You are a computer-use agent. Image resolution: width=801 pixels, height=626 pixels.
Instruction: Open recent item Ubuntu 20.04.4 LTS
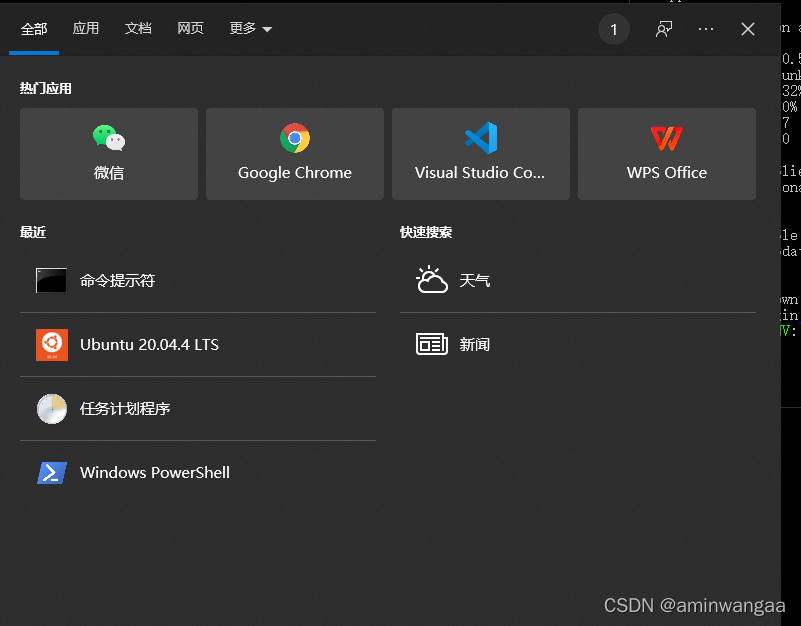(x=198, y=344)
